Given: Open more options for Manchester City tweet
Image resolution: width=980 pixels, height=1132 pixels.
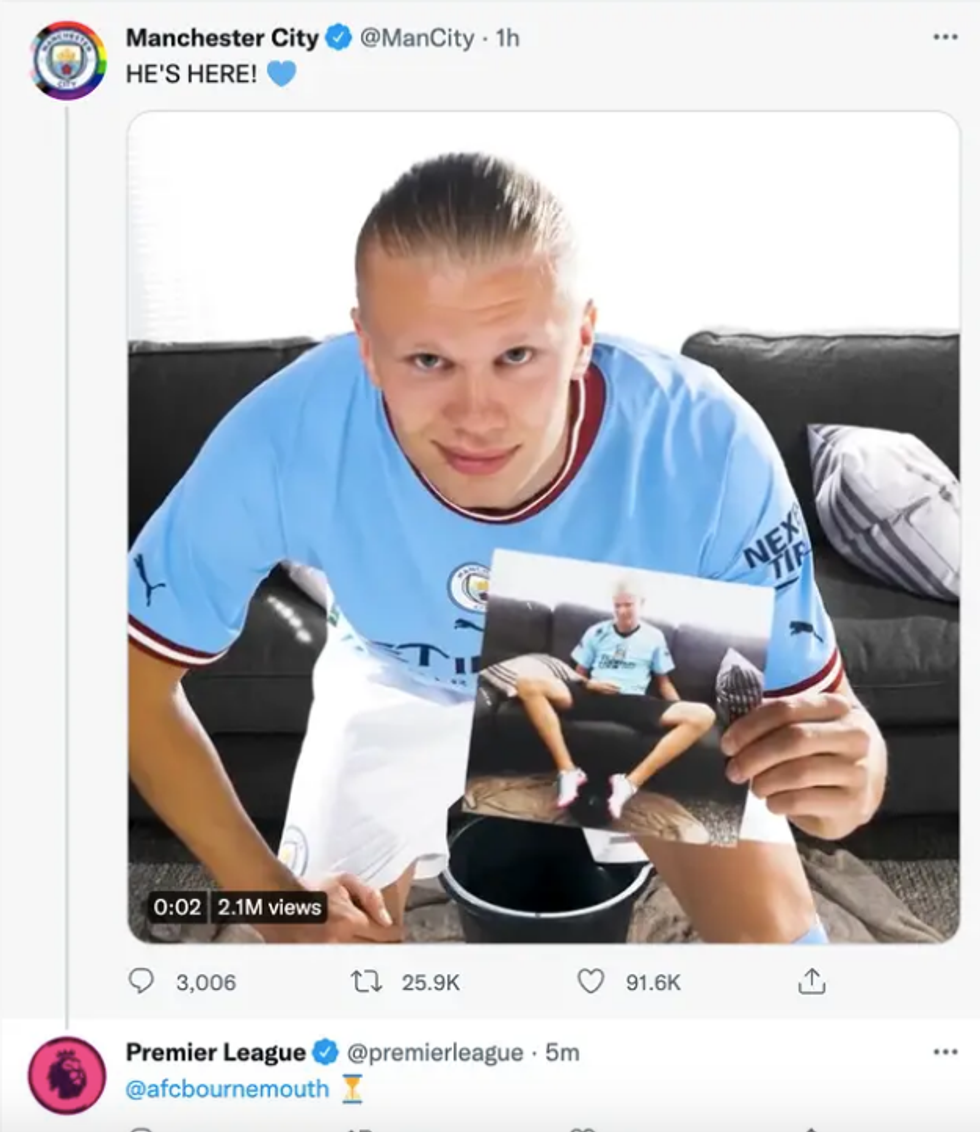Looking at the screenshot, I should (x=945, y=37).
